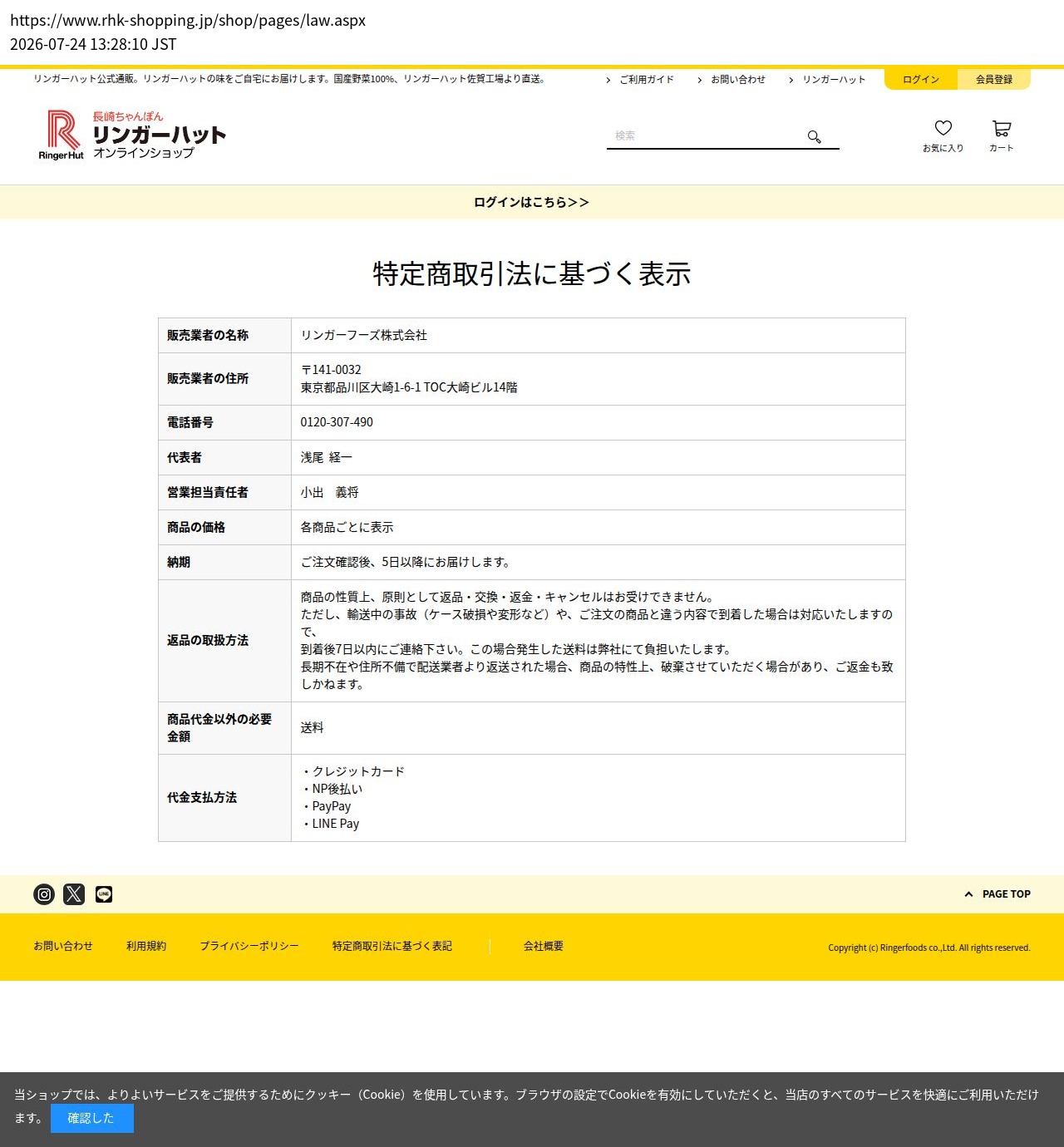1064x1147 pixels.
Task: Open the ご利用ガイド link
Action: tap(640, 80)
